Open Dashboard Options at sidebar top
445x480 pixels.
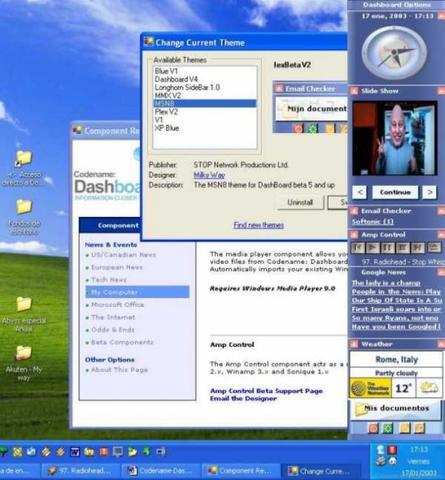396,5
